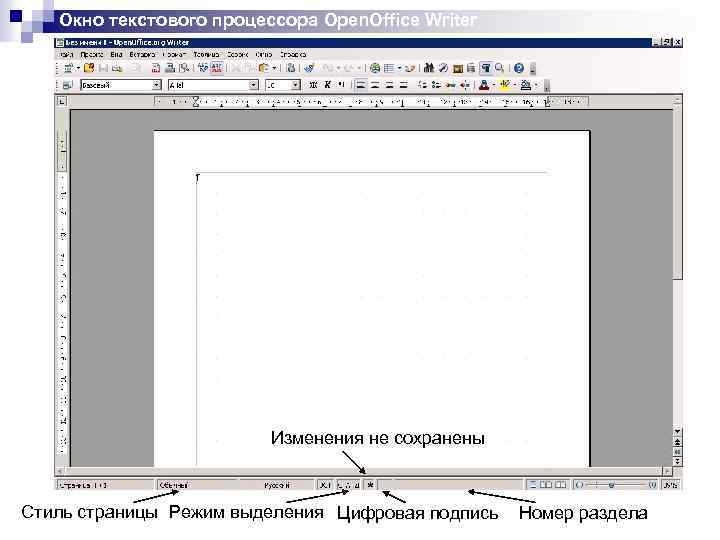Image resolution: width=720 pixels, height=540 pixels.
Task: Turn on Numbering list
Action: pyautogui.click(x=422, y=85)
